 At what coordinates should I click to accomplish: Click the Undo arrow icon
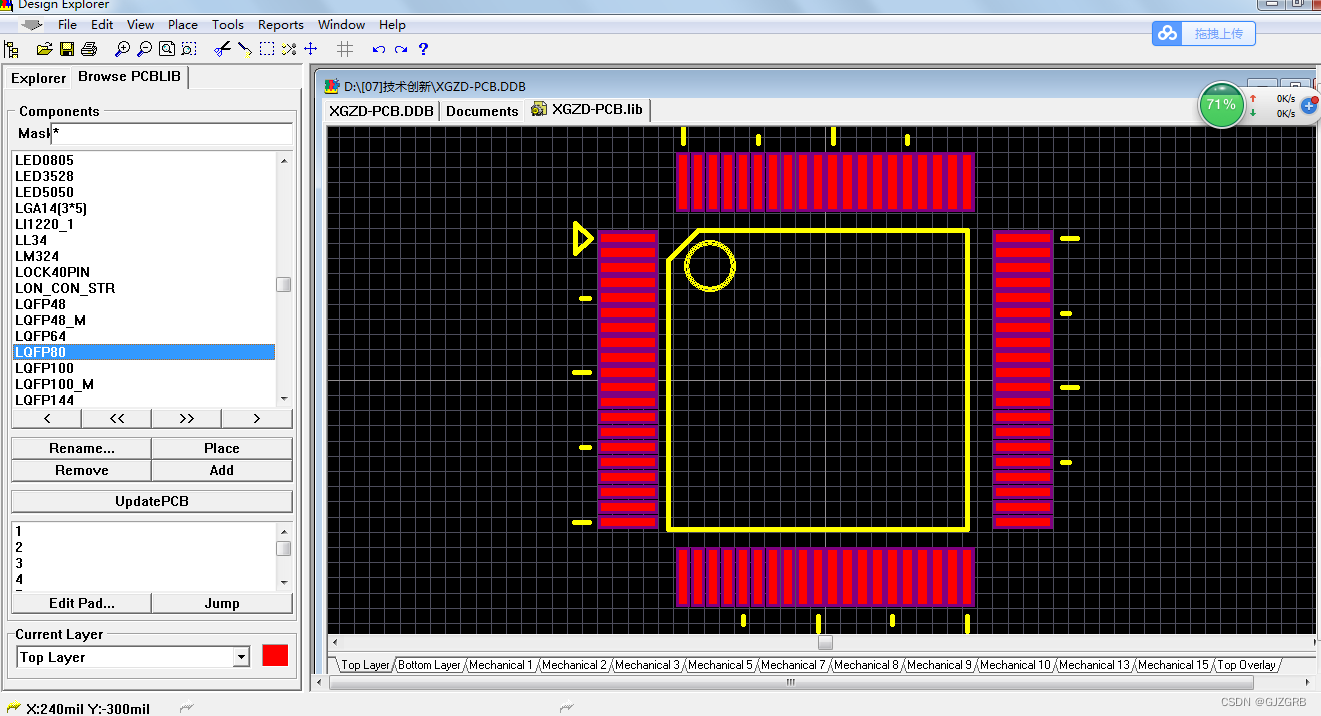pos(378,48)
